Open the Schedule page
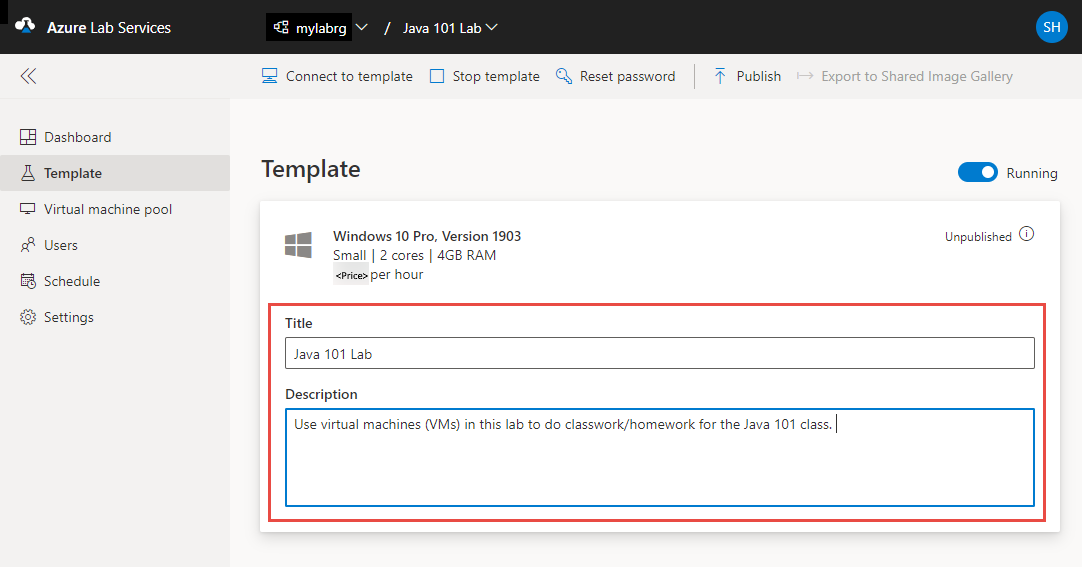Viewport: 1082px width, 567px height. point(72,281)
